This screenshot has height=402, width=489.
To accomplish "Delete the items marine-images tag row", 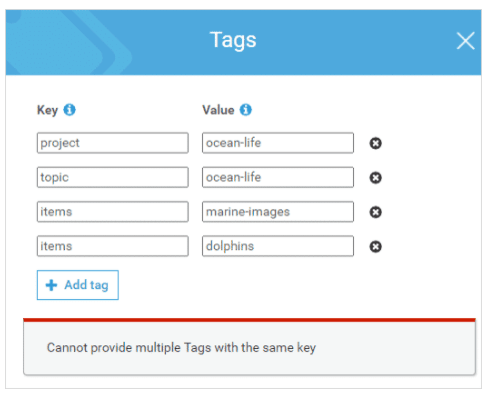I will [375, 212].
